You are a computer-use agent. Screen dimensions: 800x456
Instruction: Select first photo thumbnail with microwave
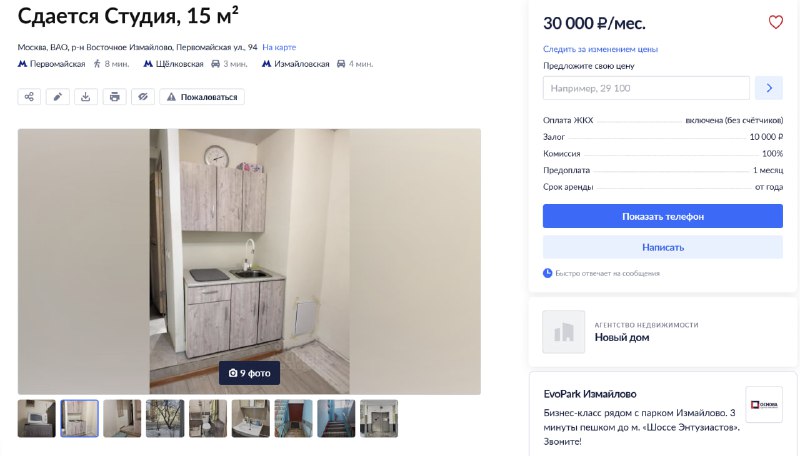(x=37, y=419)
